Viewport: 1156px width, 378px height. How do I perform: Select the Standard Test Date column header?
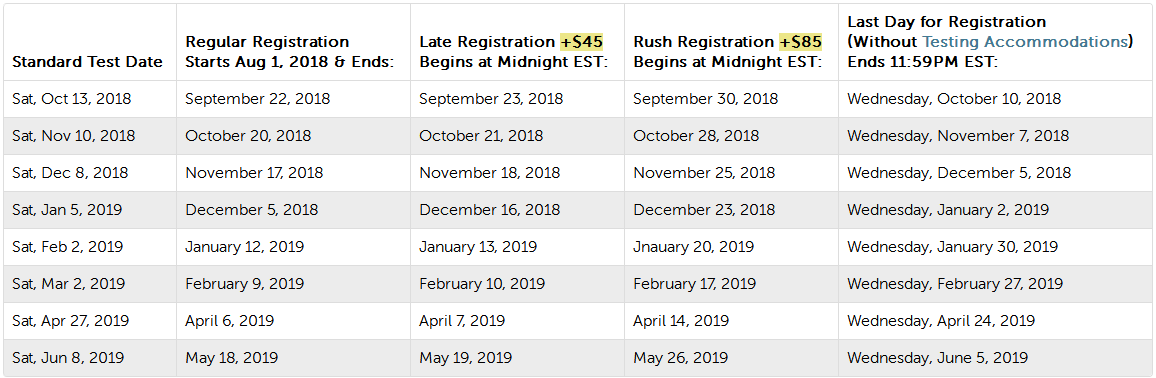pyautogui.click(x=87, y=63)
